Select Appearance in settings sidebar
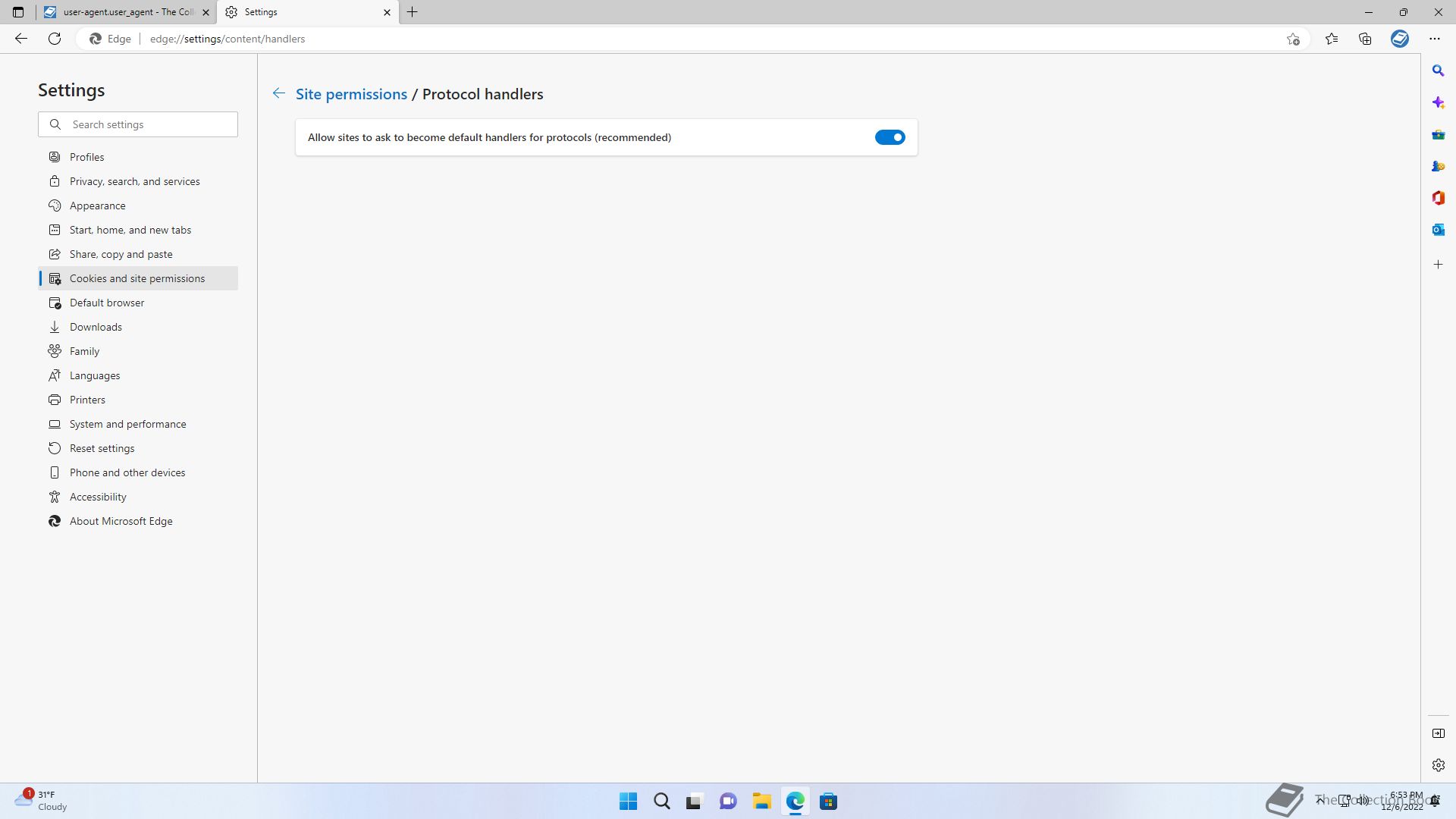 (97, 206)
